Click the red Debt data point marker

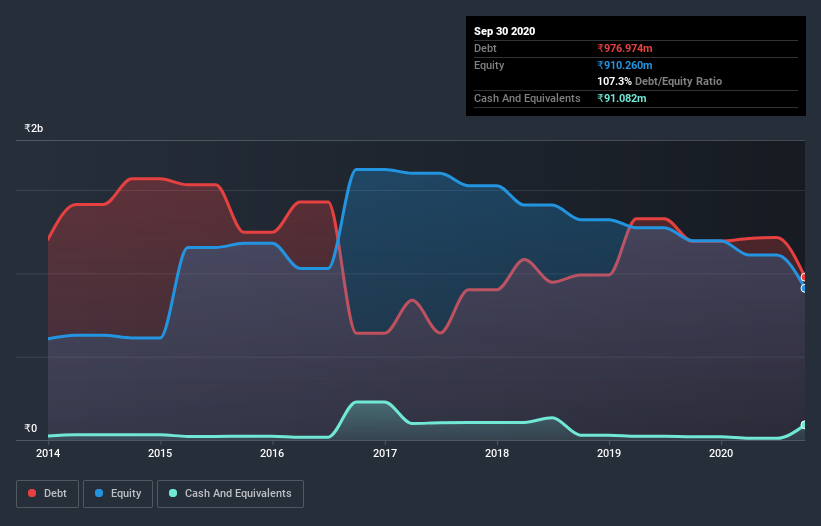pyautogui.click(x=804, y=277)
